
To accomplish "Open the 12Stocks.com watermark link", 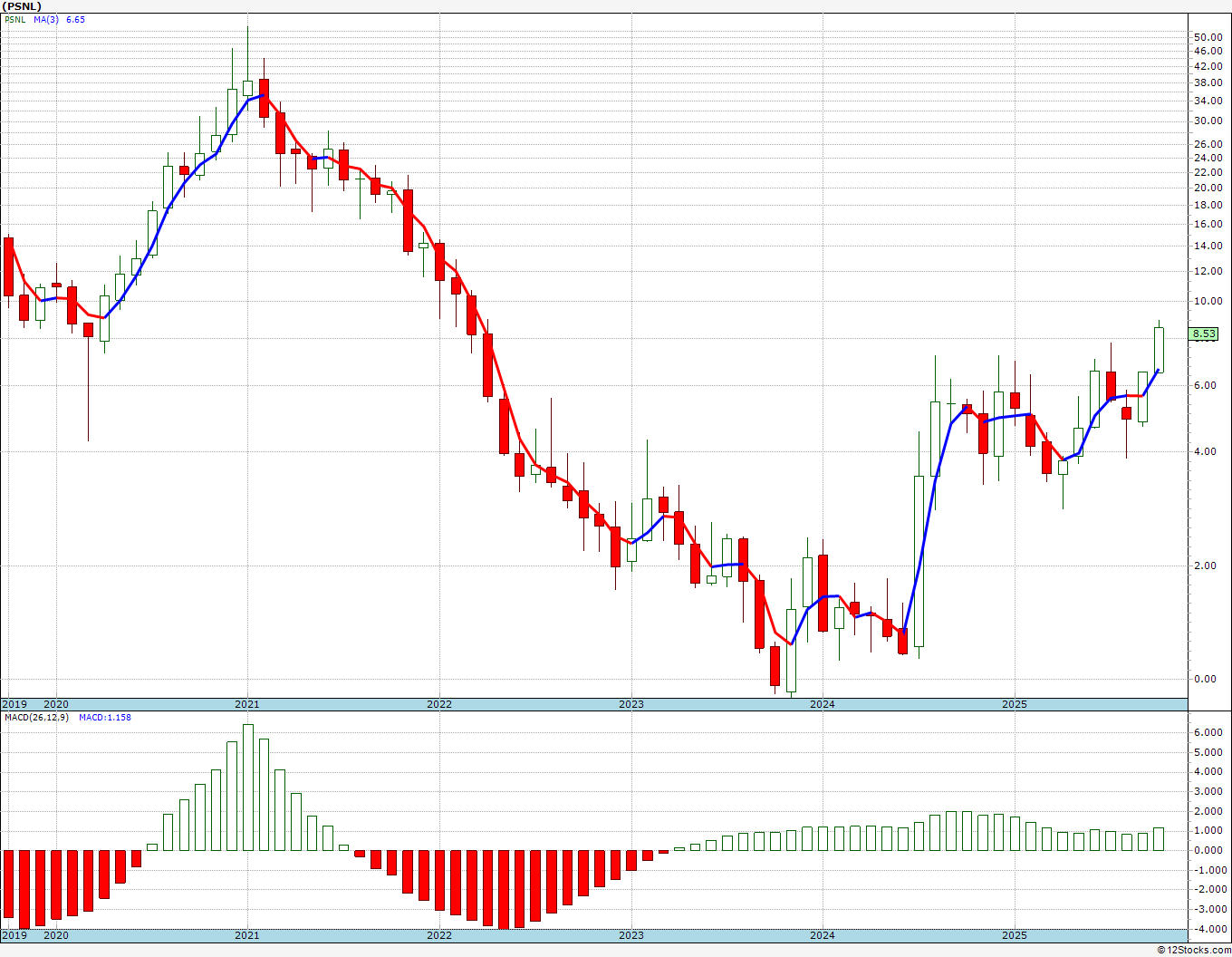I will click(1194, 950).
